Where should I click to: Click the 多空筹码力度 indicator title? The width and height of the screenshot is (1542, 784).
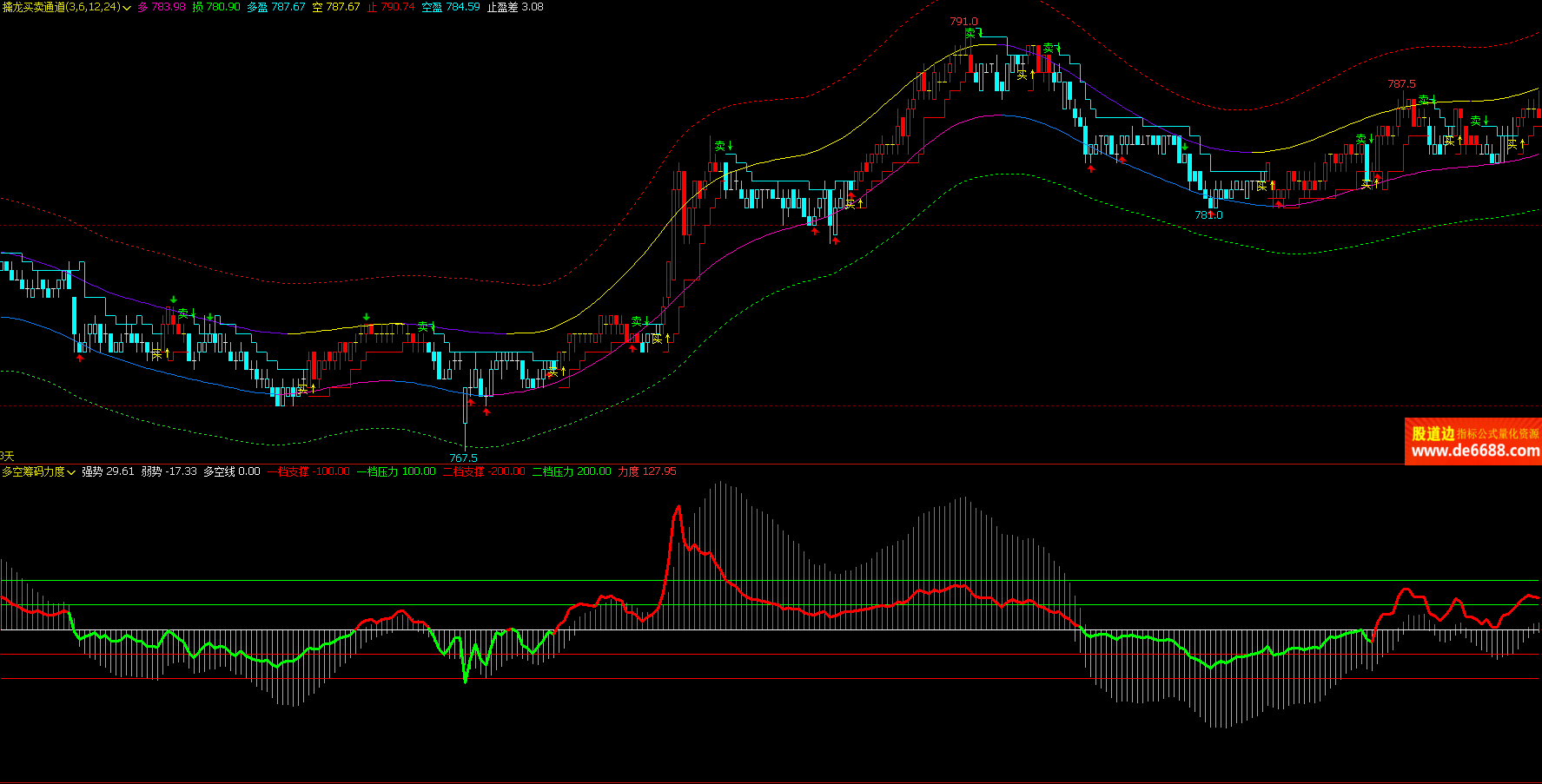[33, 471]
